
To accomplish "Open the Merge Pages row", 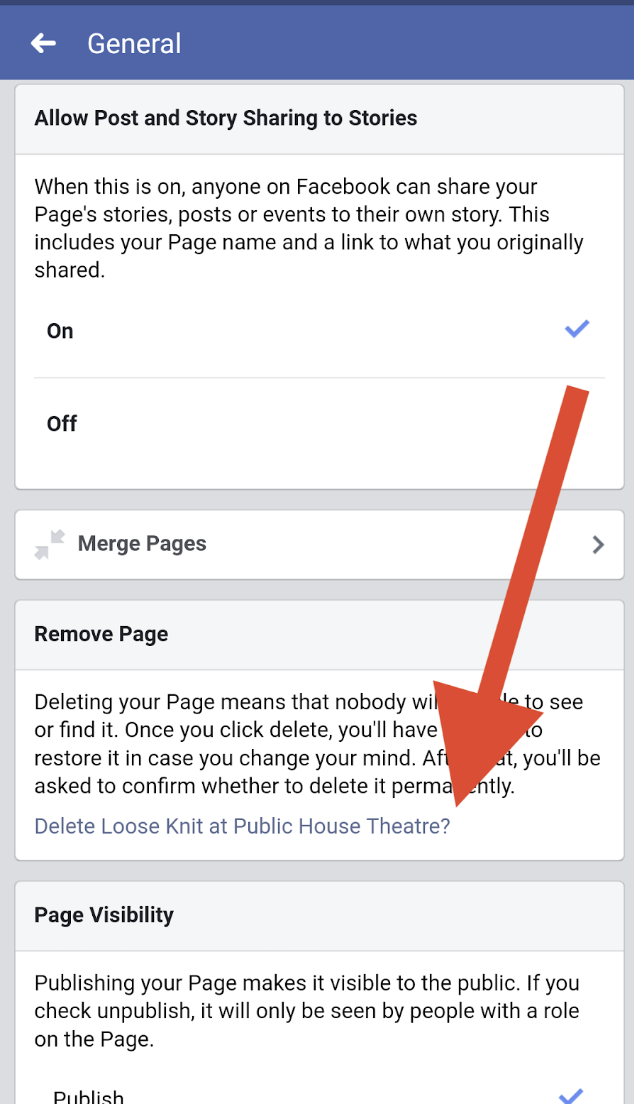I will click(x=319, y=544).
